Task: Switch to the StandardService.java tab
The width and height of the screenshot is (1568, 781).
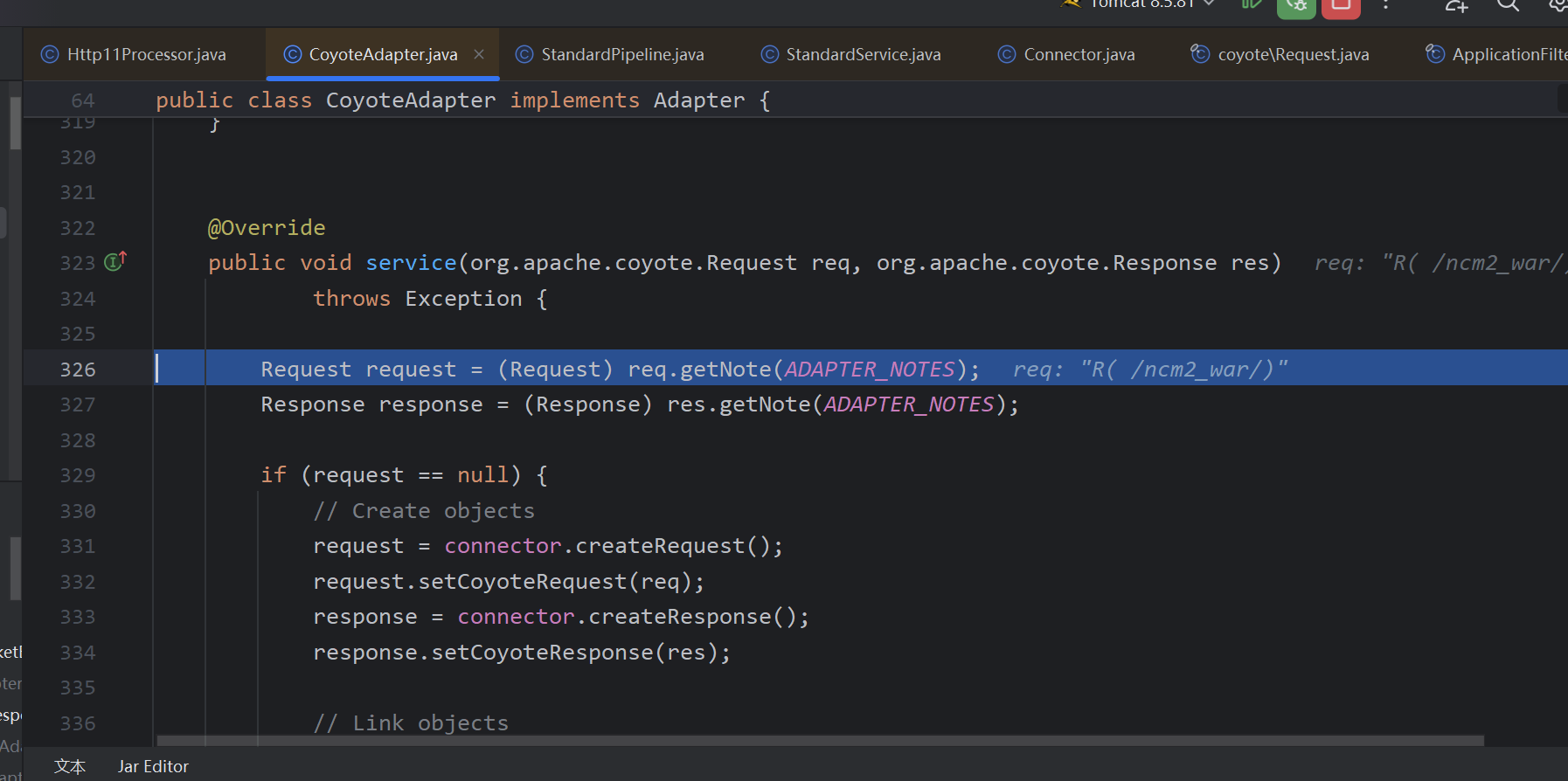Action: [x=863, y=54]
